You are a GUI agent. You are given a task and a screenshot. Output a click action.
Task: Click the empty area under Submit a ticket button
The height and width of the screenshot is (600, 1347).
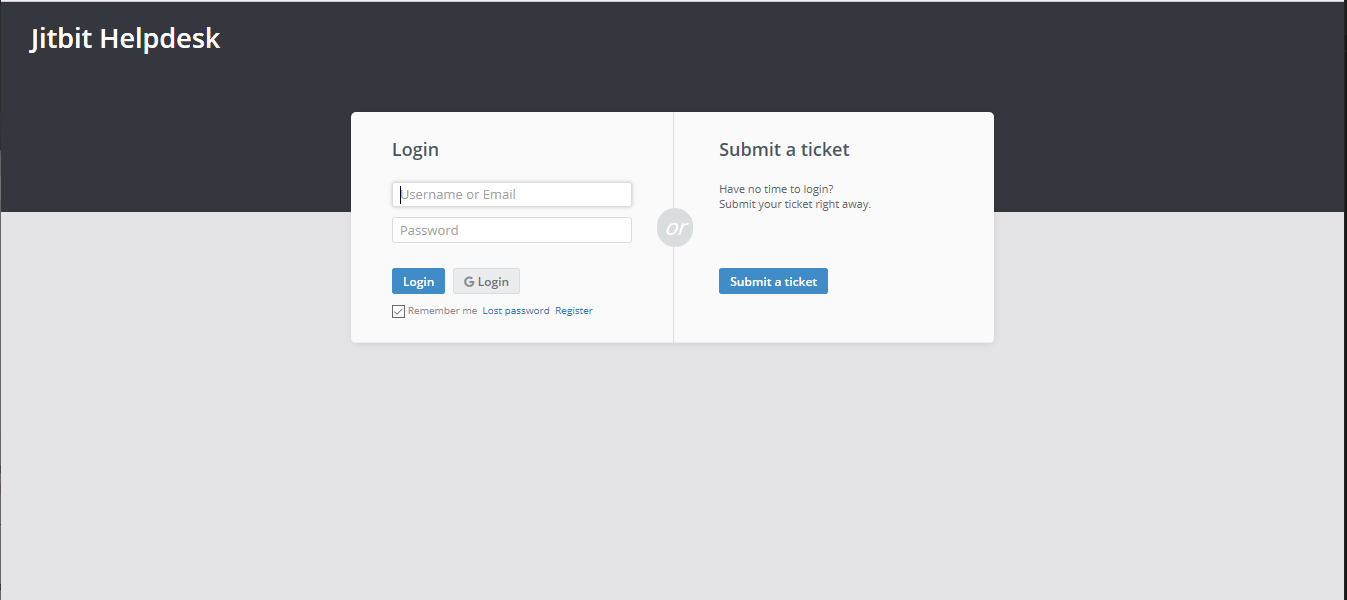pos(833,318)
